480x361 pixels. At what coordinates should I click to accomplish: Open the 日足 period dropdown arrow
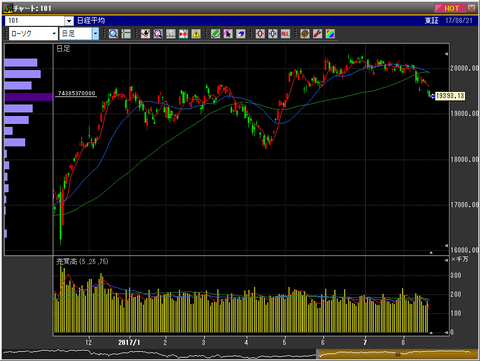click(x=96, y=34)
